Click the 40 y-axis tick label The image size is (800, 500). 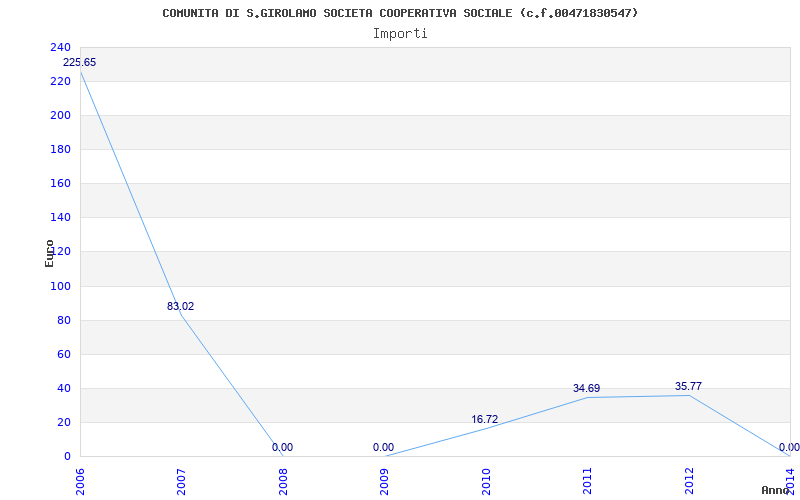coord(64,388)
